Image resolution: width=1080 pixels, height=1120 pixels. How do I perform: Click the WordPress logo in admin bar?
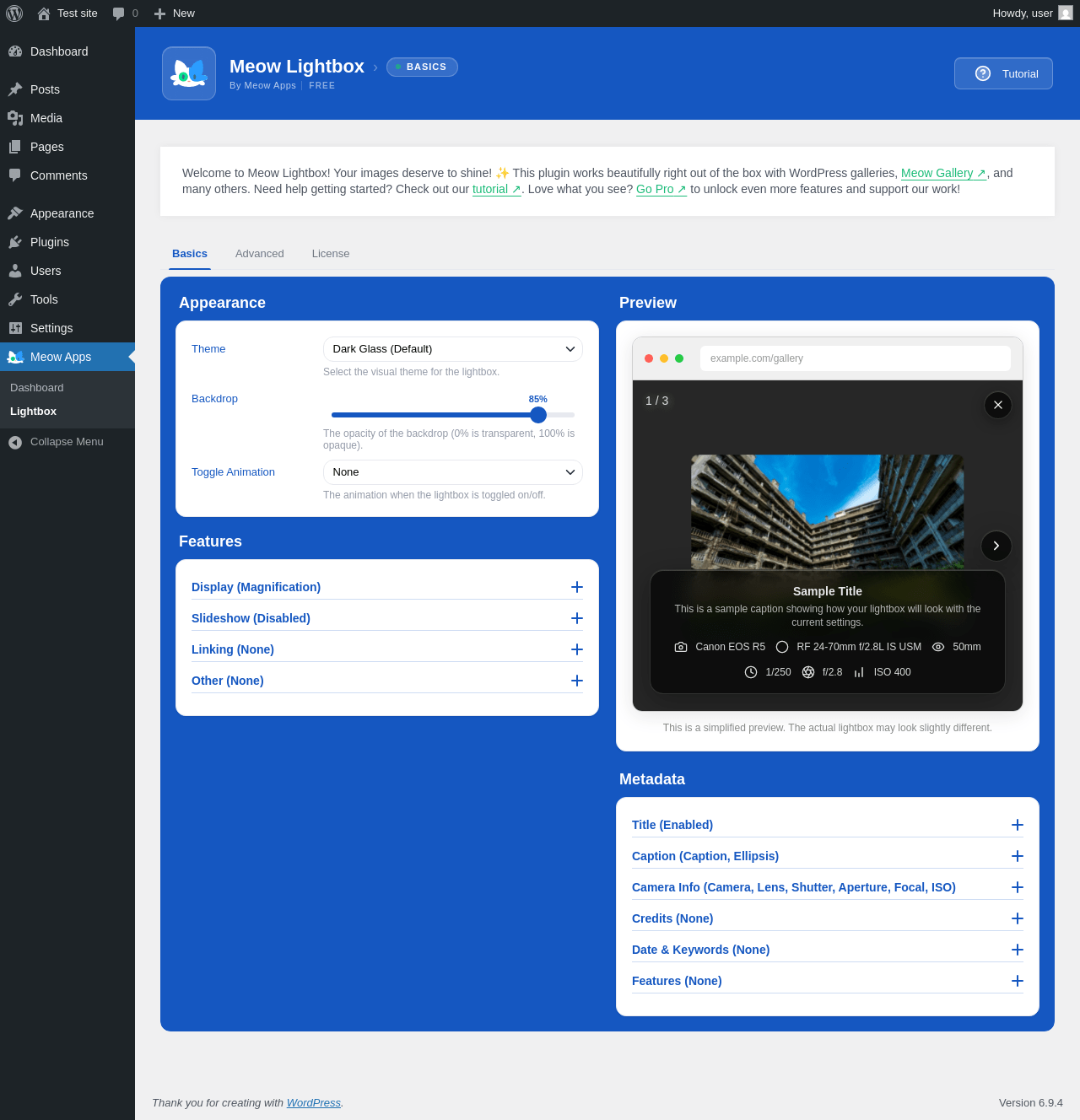pyautogui.click(x=14, y=13)
